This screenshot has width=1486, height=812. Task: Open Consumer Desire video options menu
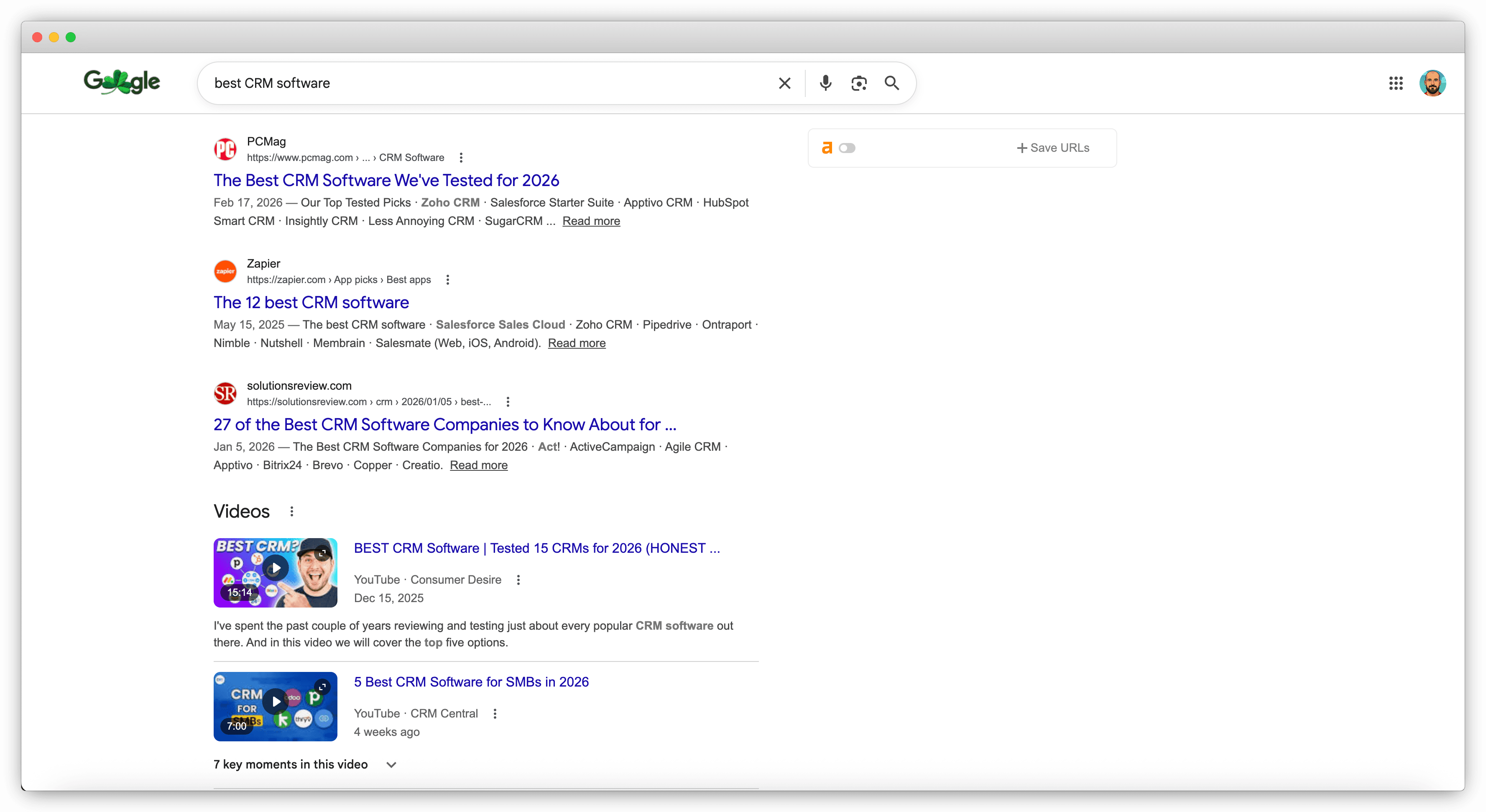518,580
